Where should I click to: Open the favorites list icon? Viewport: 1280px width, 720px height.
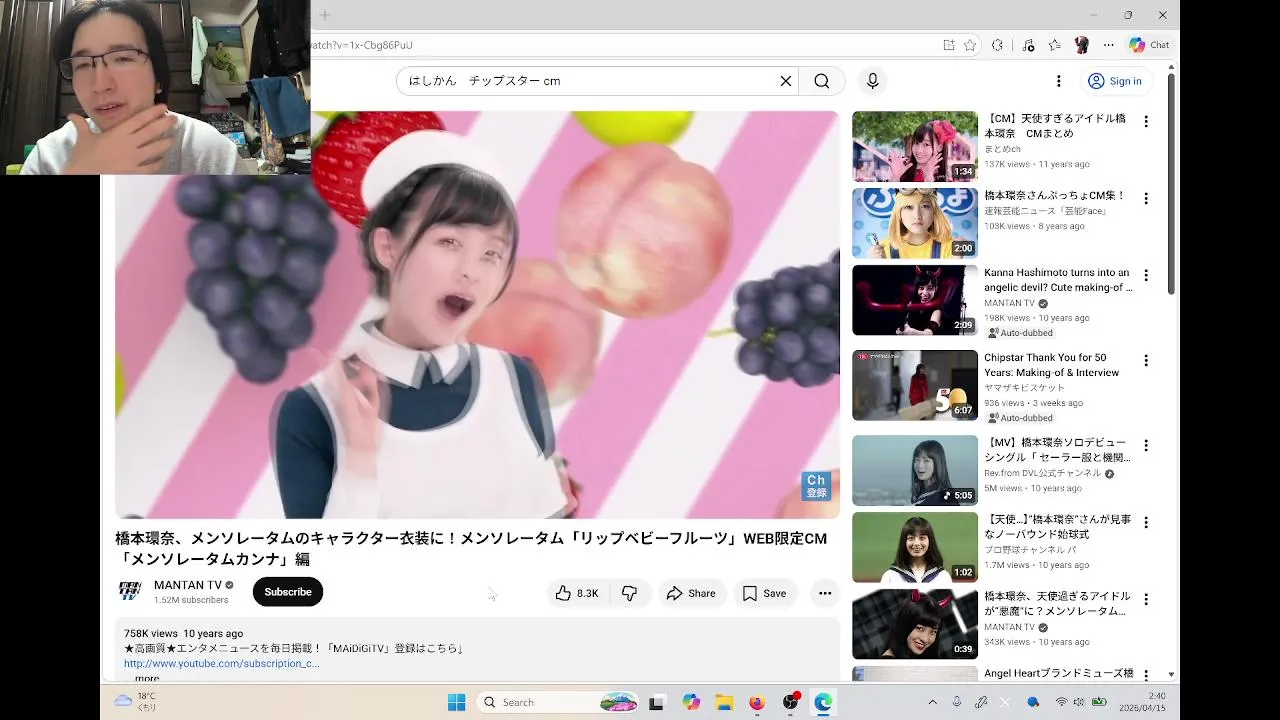tap(1055, 45)
